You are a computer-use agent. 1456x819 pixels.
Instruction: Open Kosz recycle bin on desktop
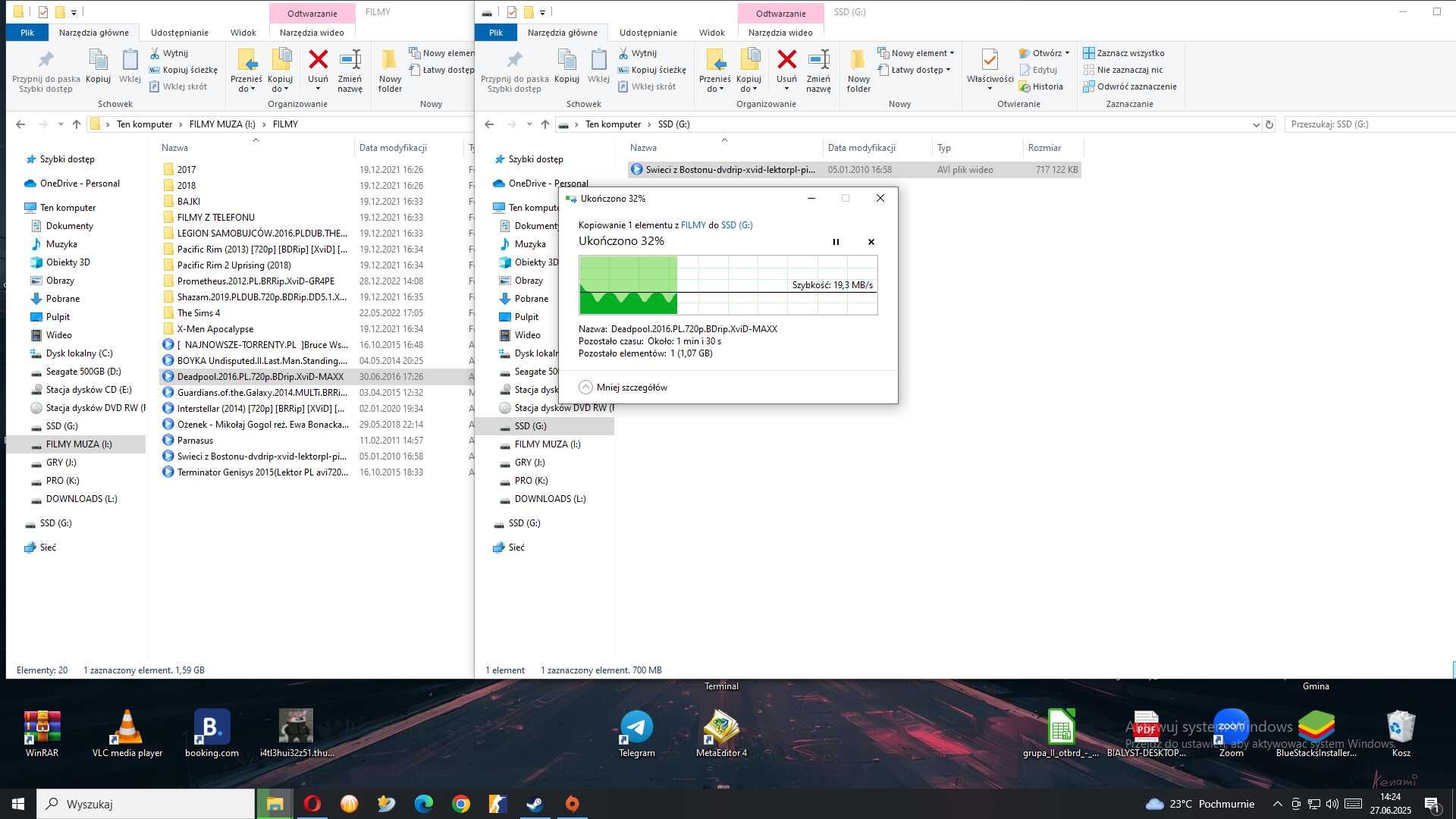point(1401,733)
